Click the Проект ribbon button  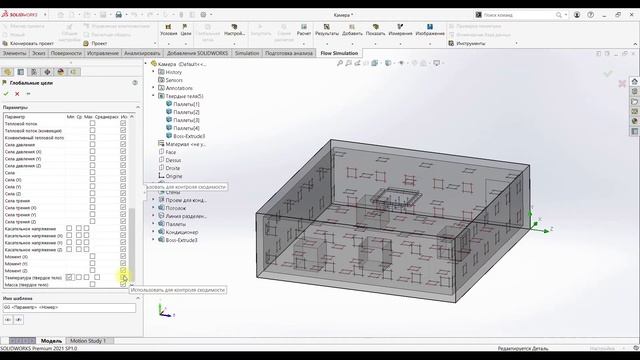96,43
